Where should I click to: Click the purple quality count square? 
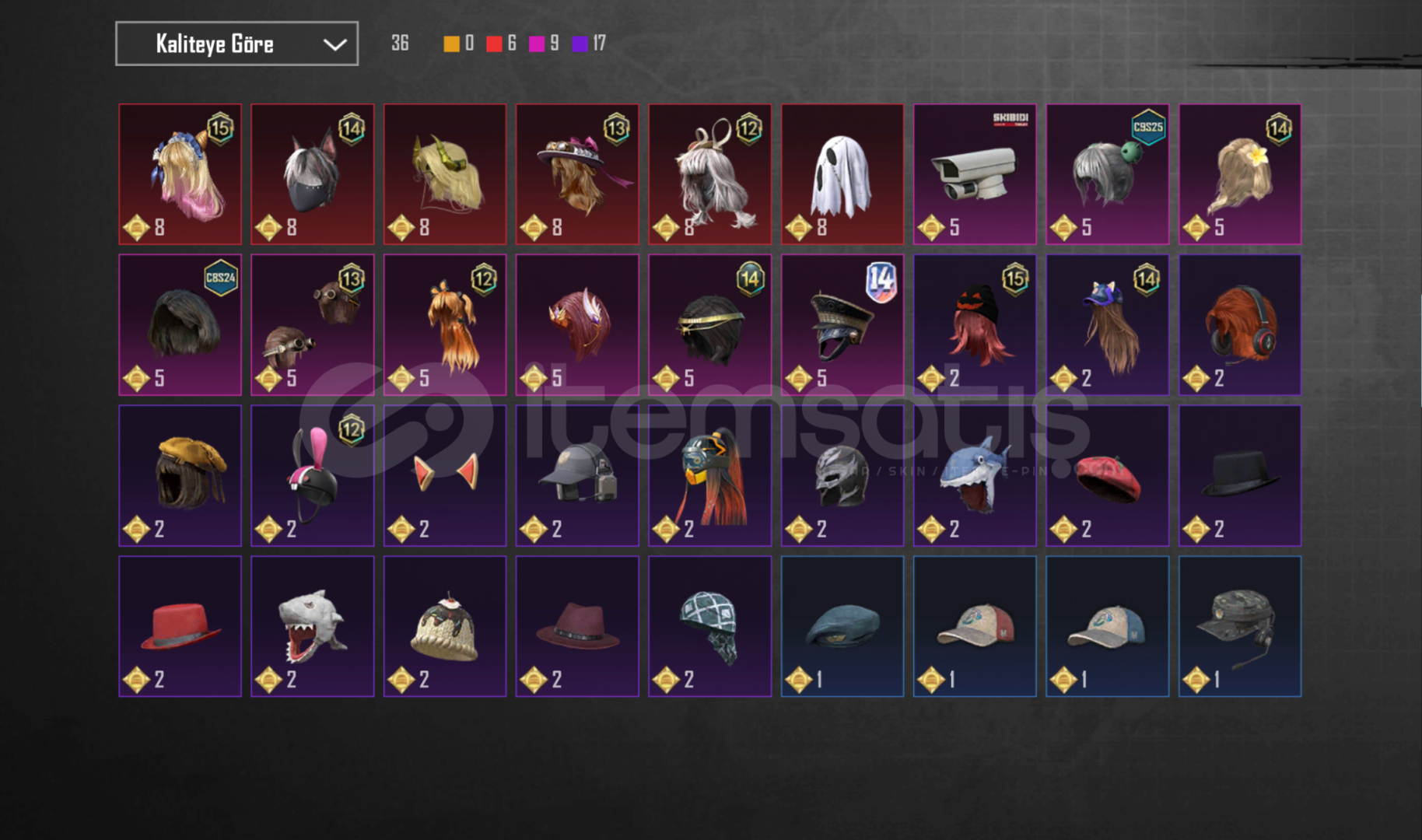(x=580, y=44)
